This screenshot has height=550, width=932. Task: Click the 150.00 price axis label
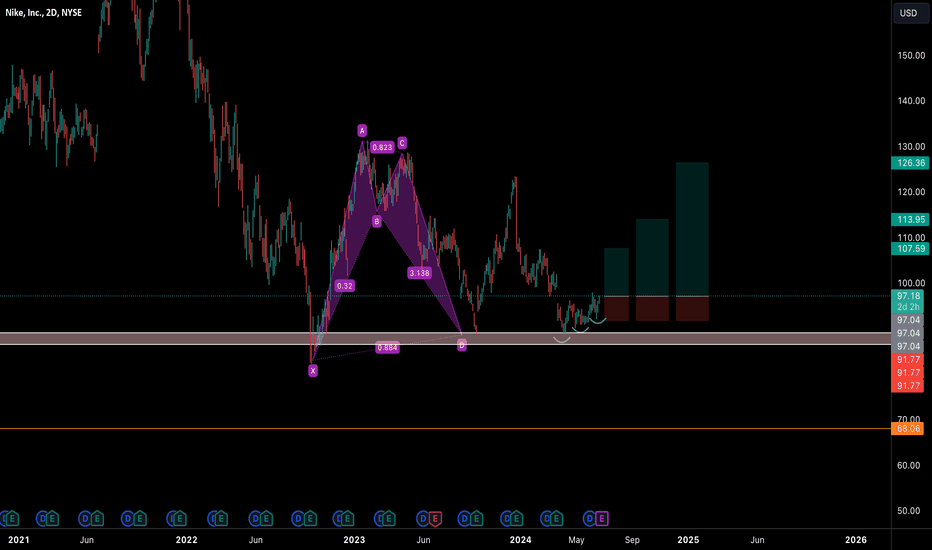(911, 55)
